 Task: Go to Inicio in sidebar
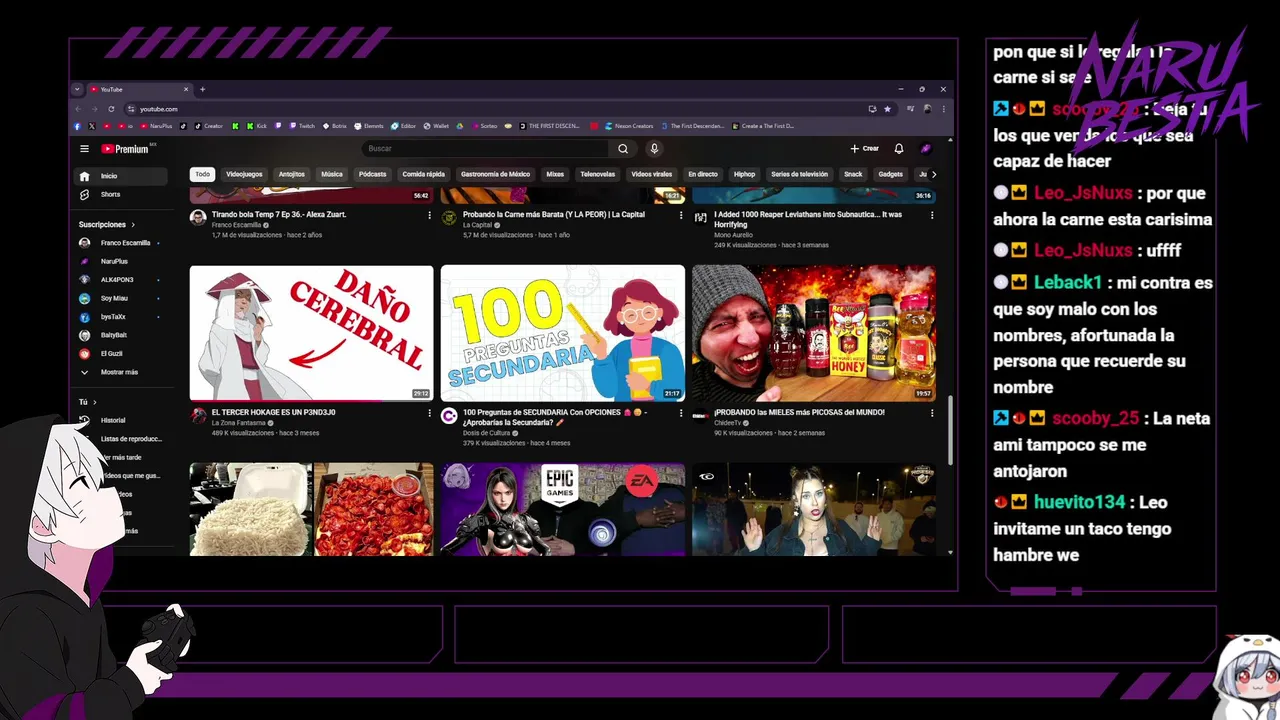[x=122, y=176]
